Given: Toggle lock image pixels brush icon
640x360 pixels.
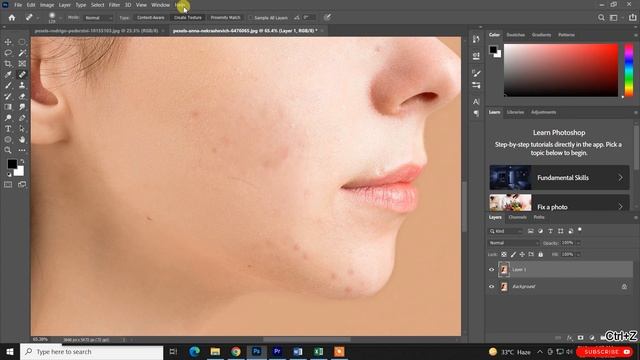Looking at the screenshot, I should click(x=513, y=254).
